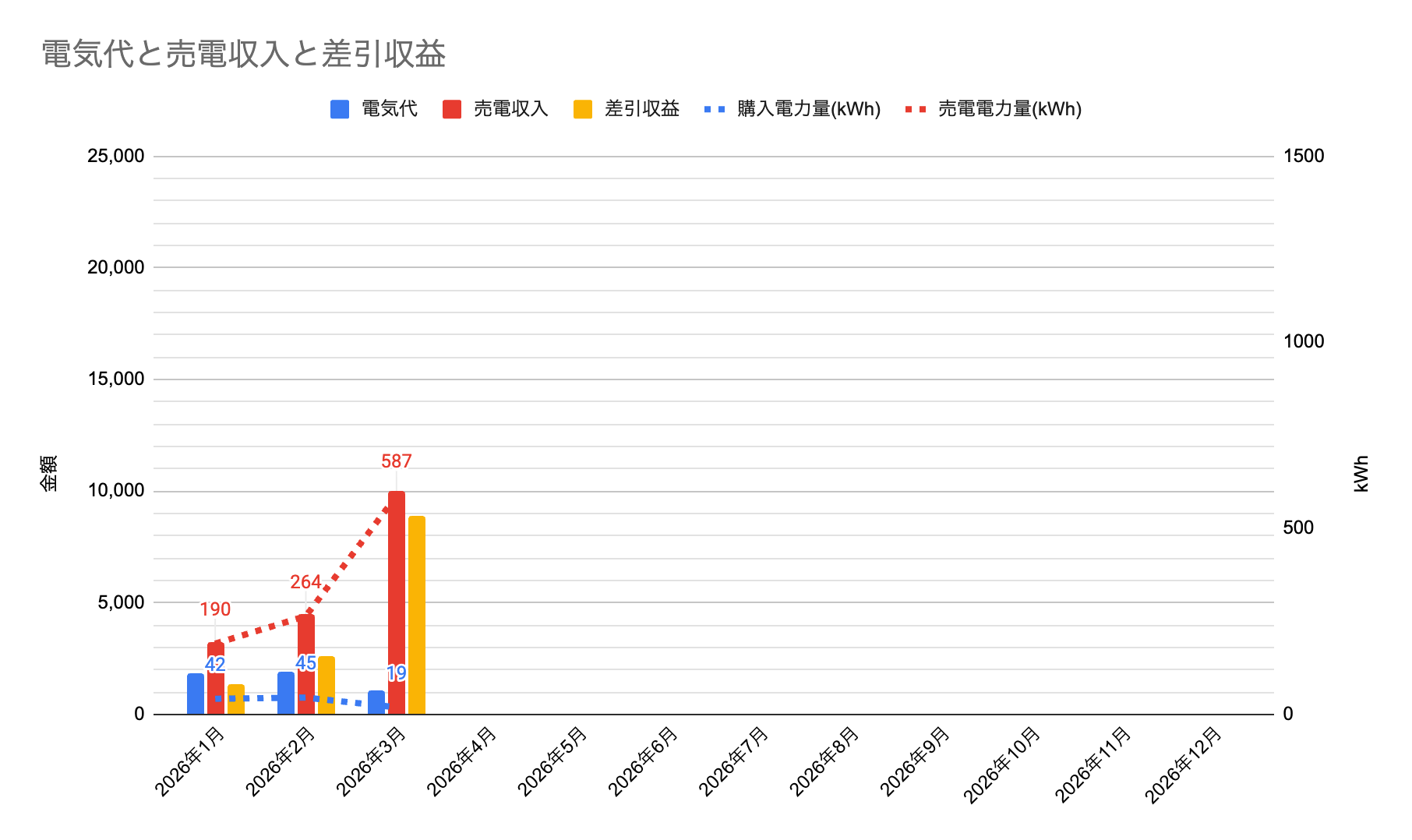Viewport: 1412px width, 840px height.
Task: Click the 2026年12月 axis label
Action: [x=1183, y=764]
